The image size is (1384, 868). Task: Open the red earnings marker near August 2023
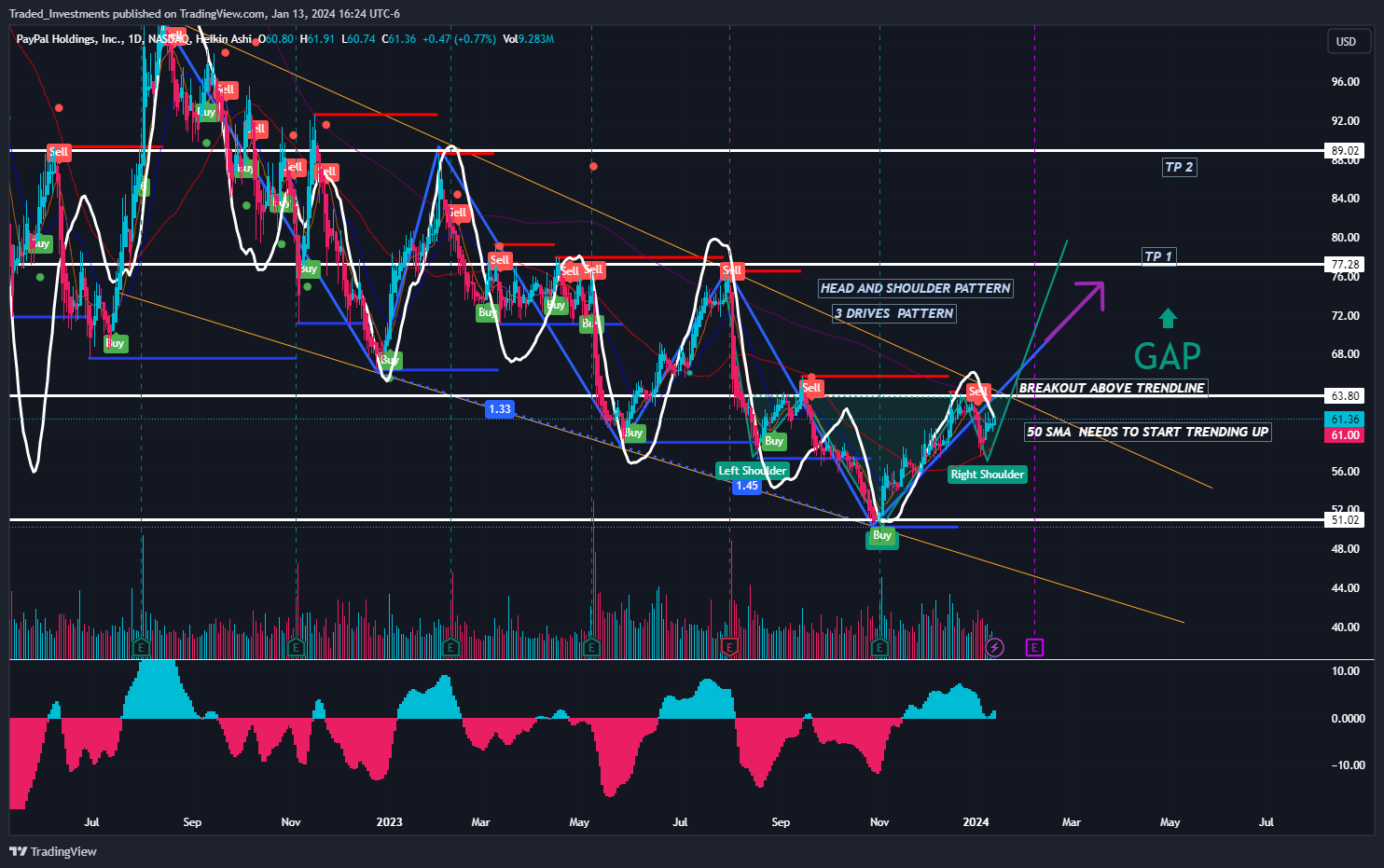(x=730, y=647)
